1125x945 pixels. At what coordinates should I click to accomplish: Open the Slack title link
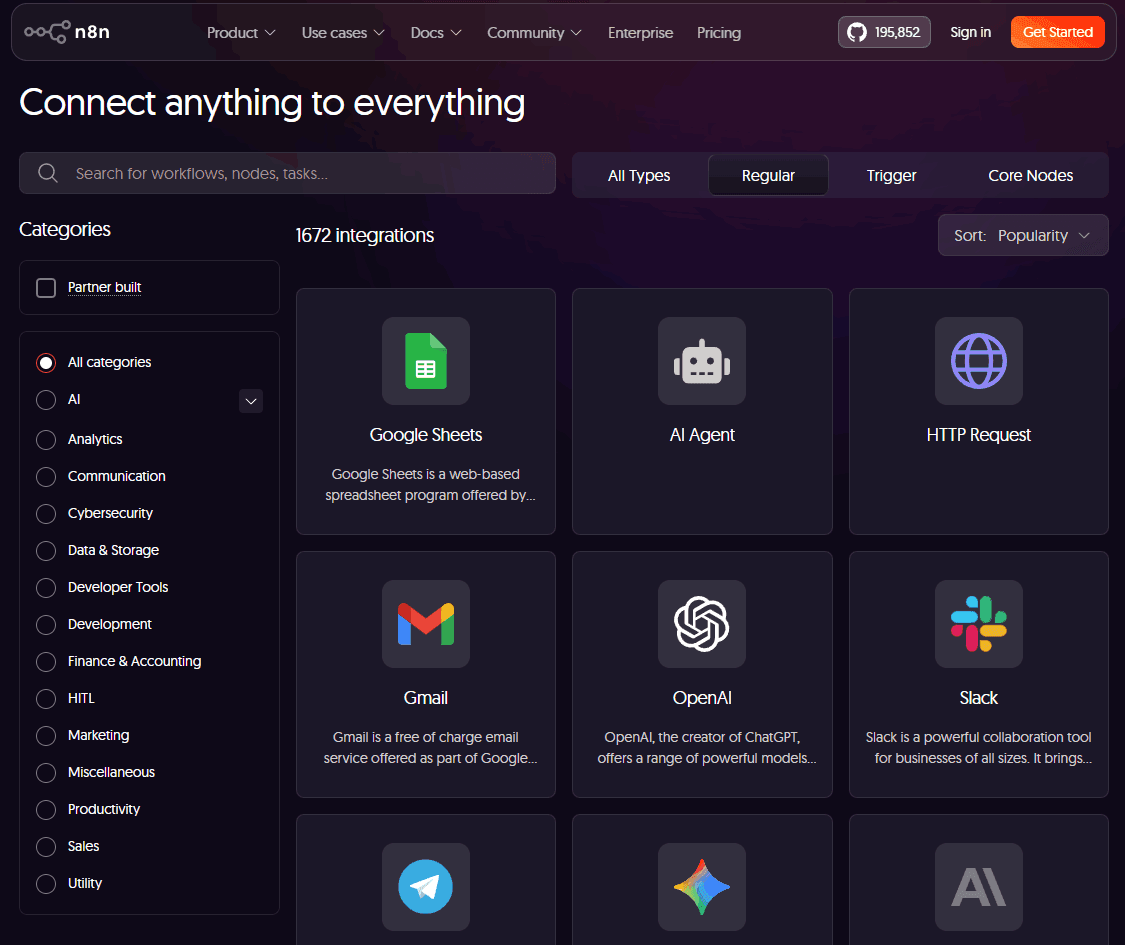[979, 697]
